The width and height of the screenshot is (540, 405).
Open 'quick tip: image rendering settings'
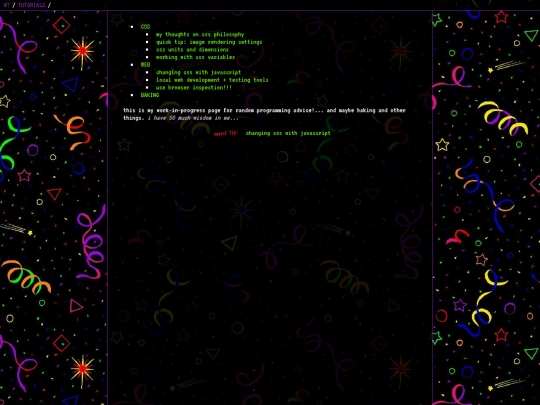209,42
